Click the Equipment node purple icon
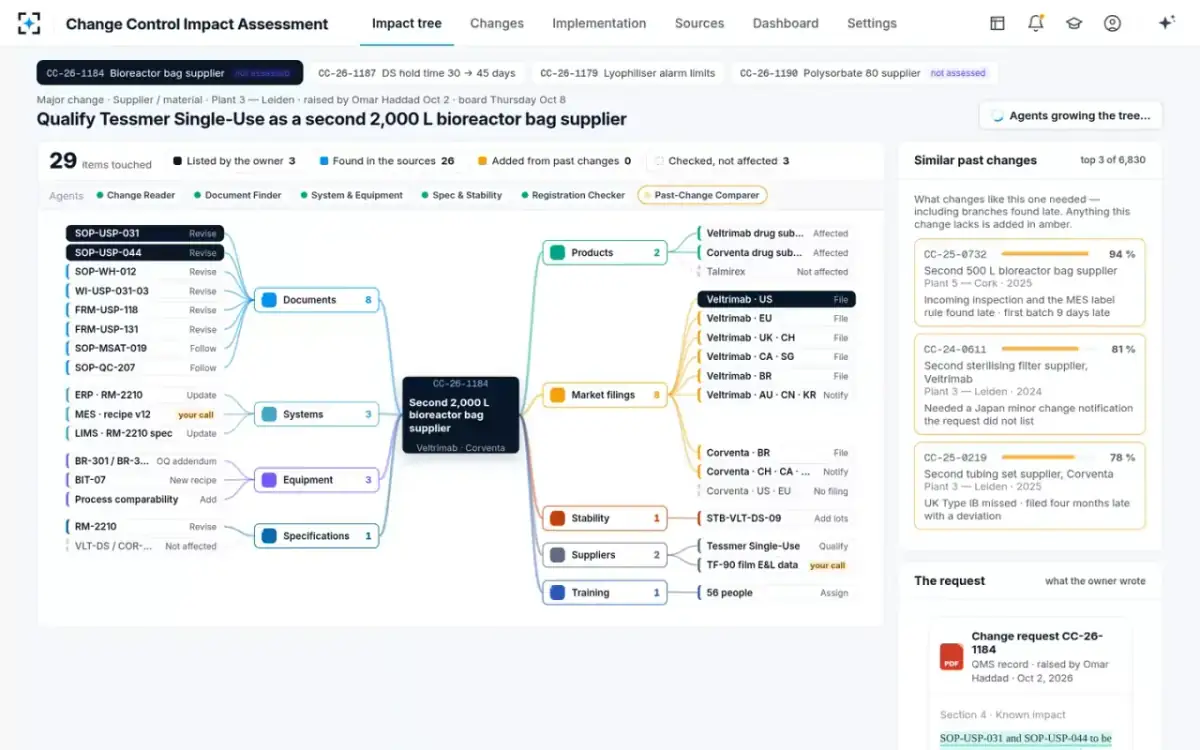1200x750 pixels. [269, 480]
